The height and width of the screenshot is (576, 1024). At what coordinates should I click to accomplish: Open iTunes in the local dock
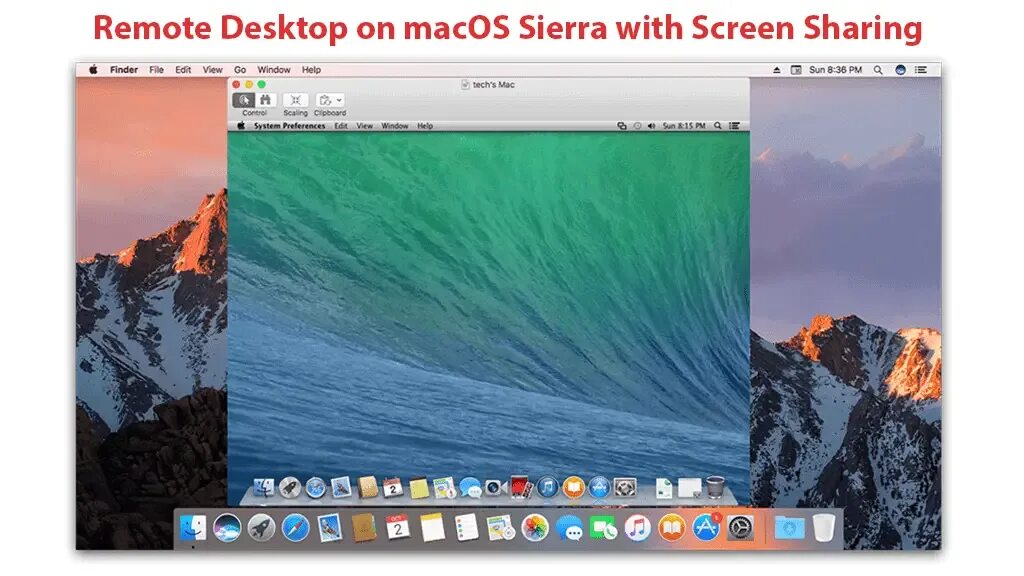click(637, 528)
